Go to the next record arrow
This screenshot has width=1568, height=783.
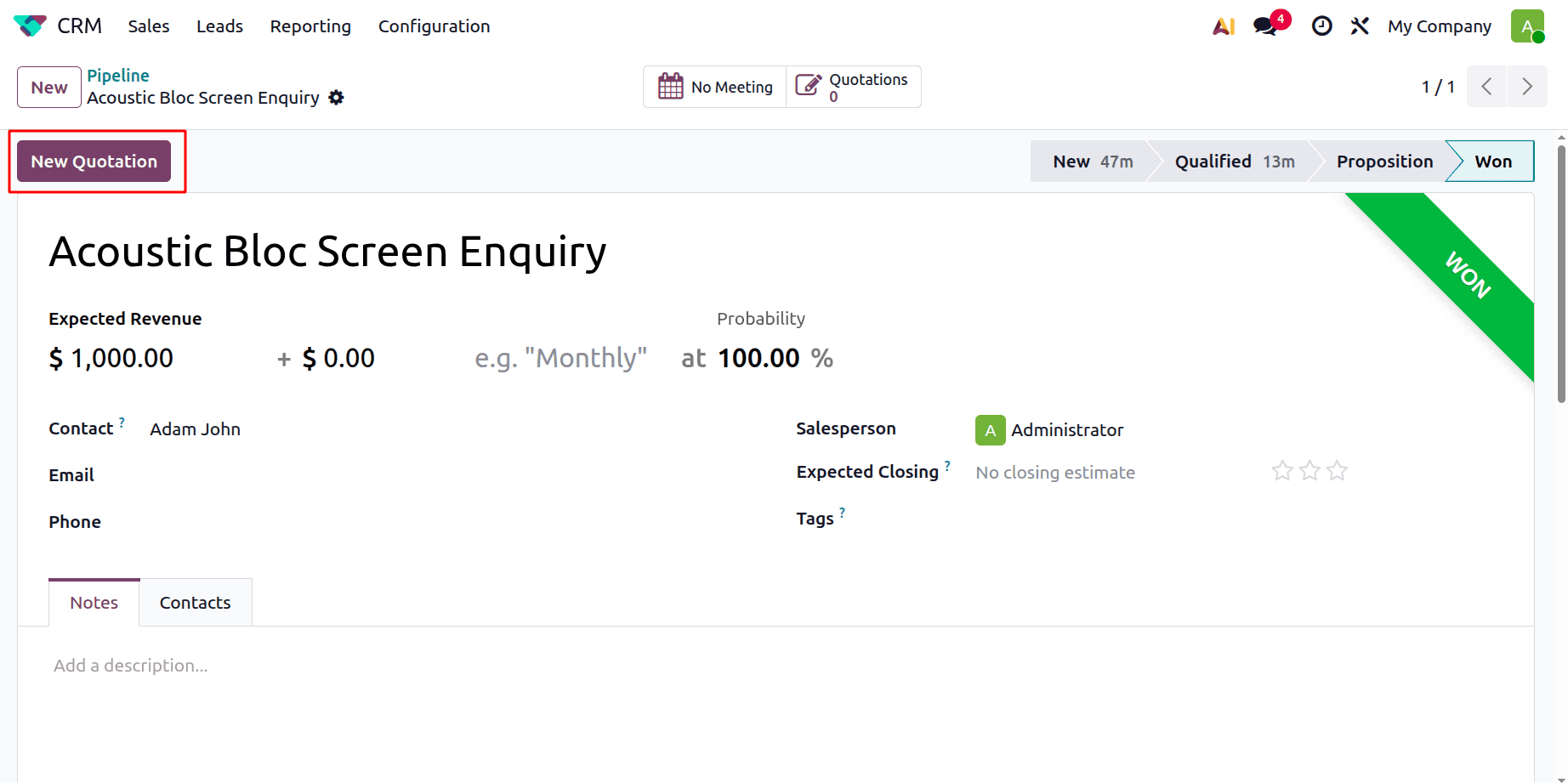point(1527,87)
